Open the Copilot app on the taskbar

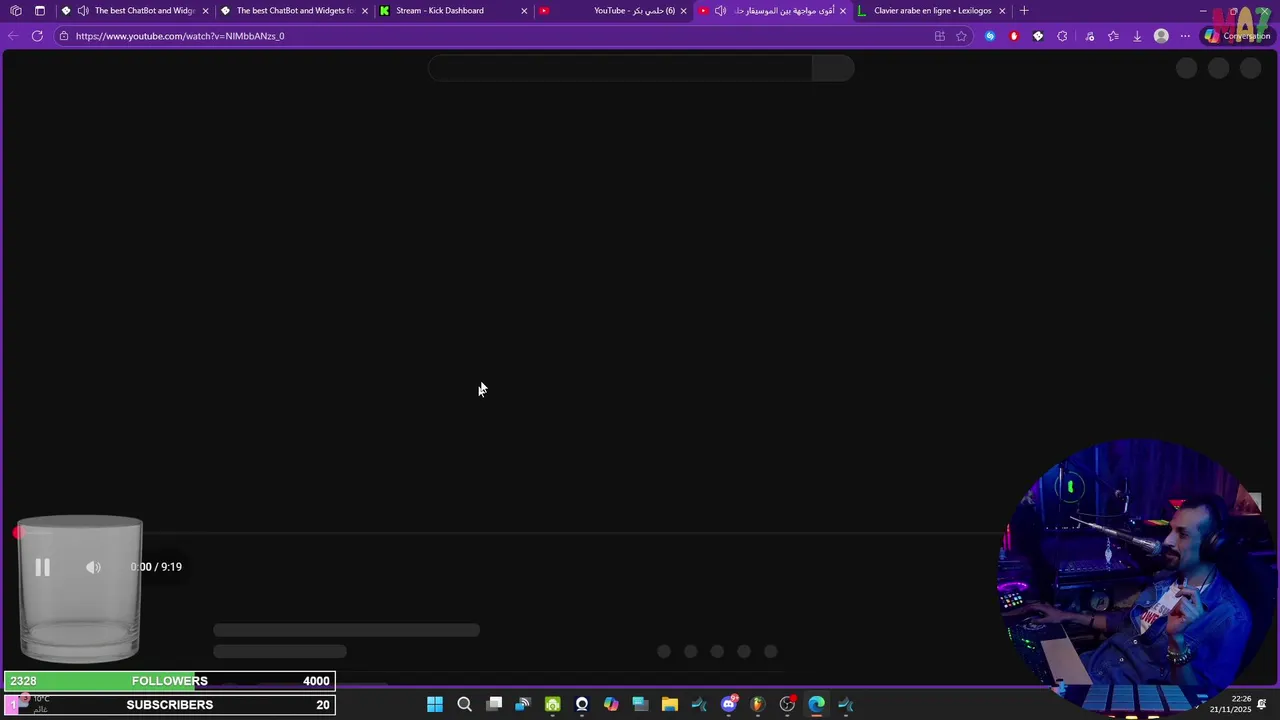[611, 704]
